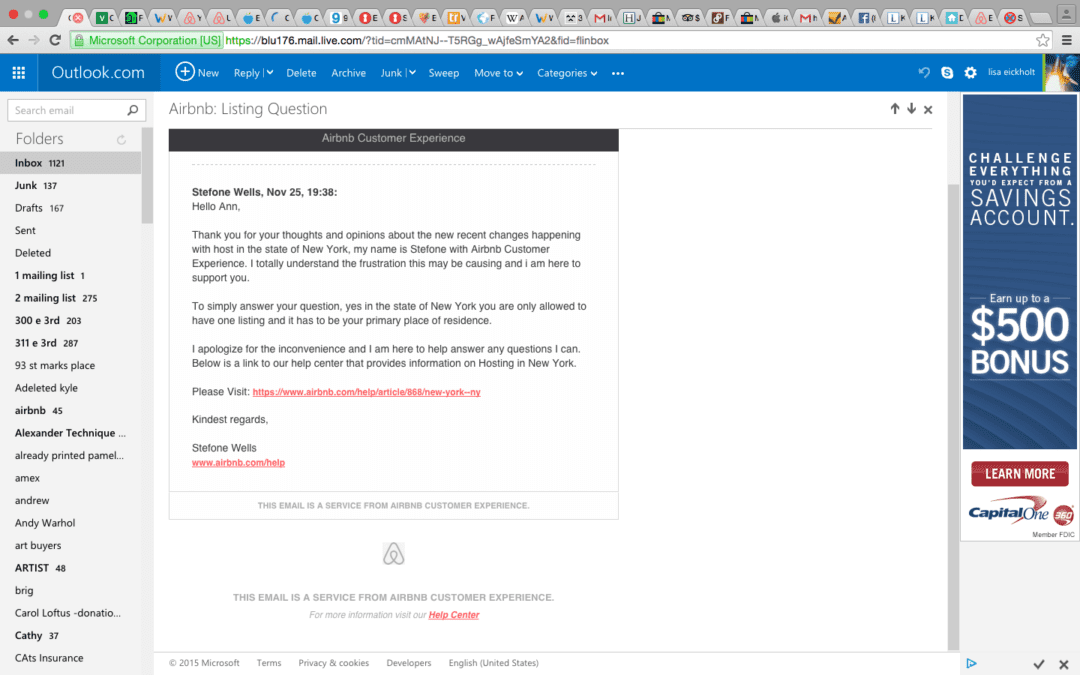Click the SSL lock icon in address bar
Image resolution: width=1080 pixels, height=675 pixels.
[x=79, y=41]
